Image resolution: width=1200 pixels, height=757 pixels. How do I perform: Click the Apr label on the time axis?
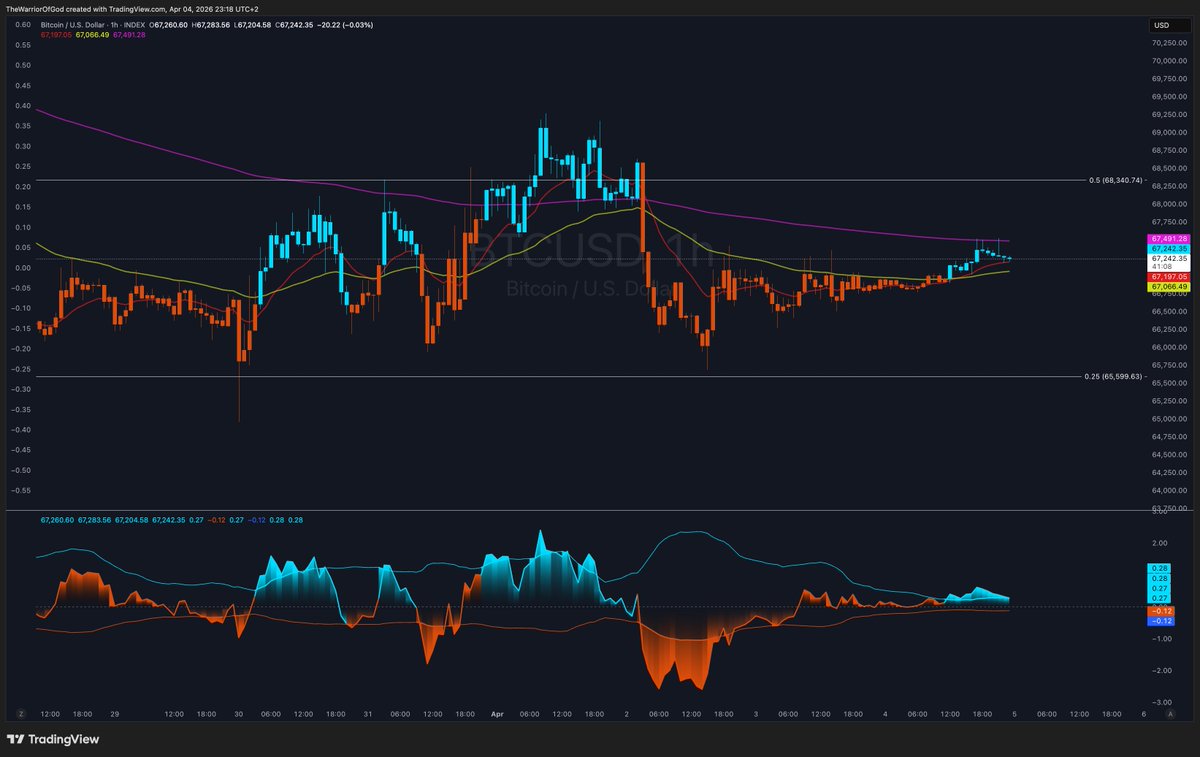(x=497, y=714)
